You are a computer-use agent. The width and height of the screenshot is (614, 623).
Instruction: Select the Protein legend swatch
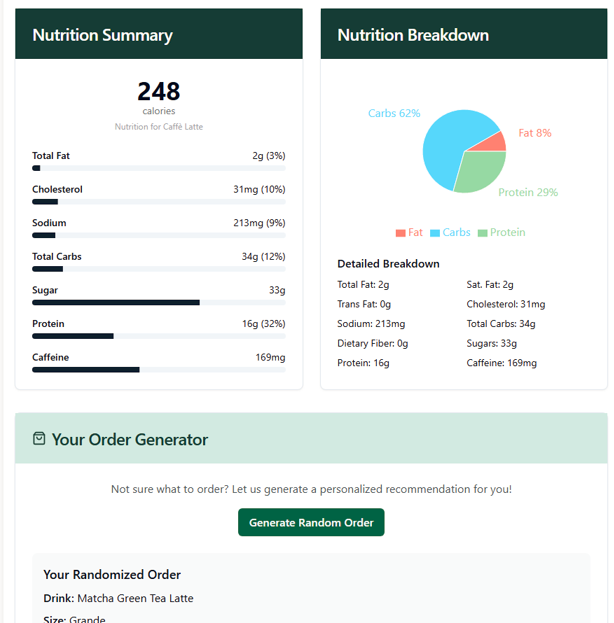coord(482,233)
